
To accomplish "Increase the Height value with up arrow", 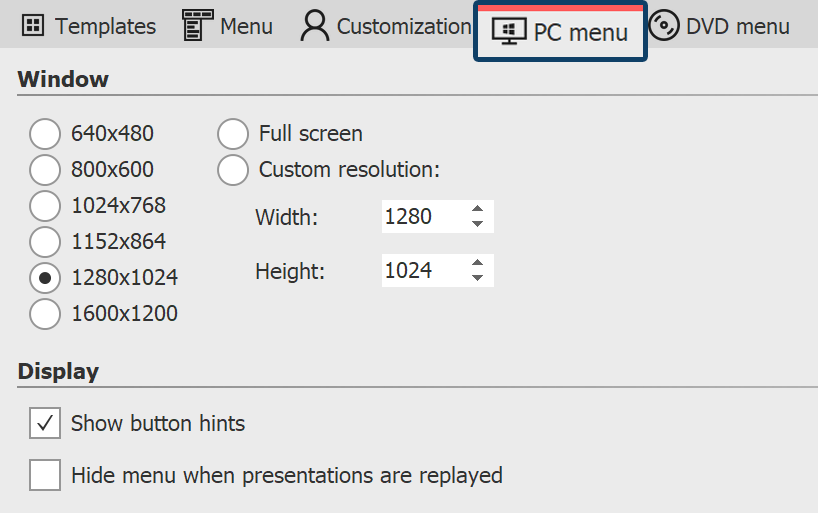I will 478,264.
